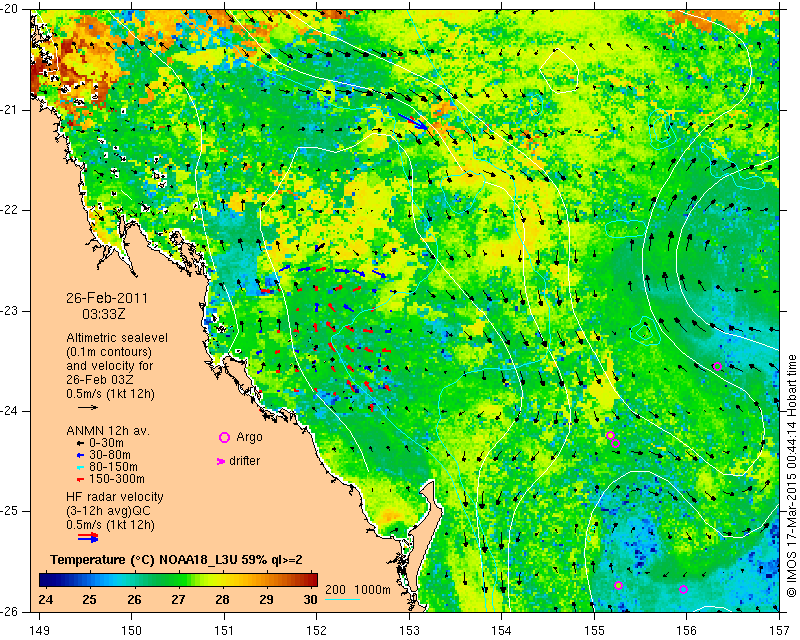Click the (0.1m contours) text
Viewport: 800px width, 640px height.
109,352
